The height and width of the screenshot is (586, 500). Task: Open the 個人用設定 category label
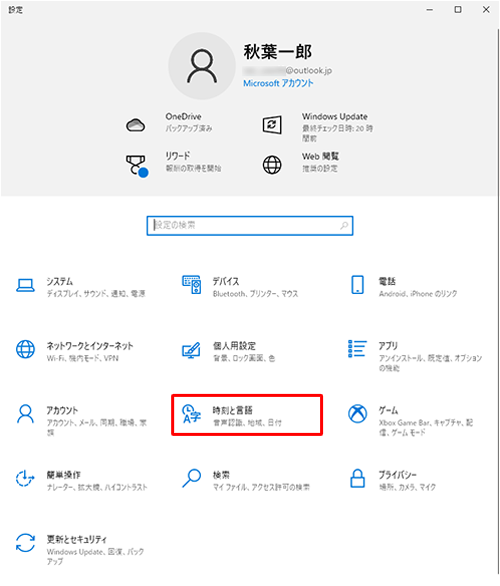pos(234,346)
